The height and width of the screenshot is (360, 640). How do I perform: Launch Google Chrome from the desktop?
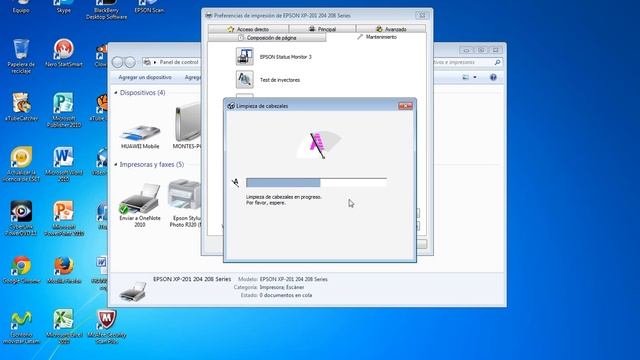pos(21,269)
